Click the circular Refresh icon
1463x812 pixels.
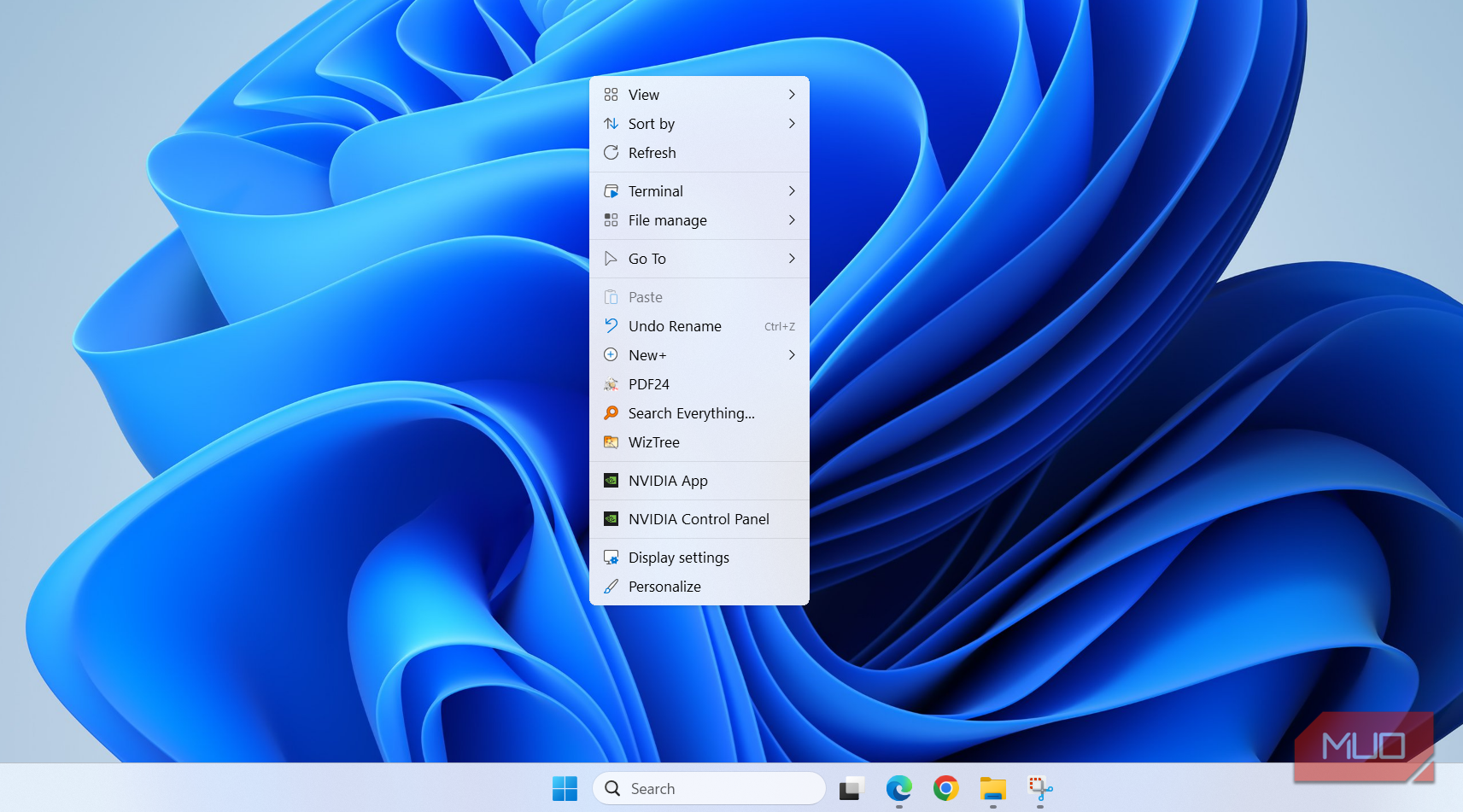click(x=611, y=153)
